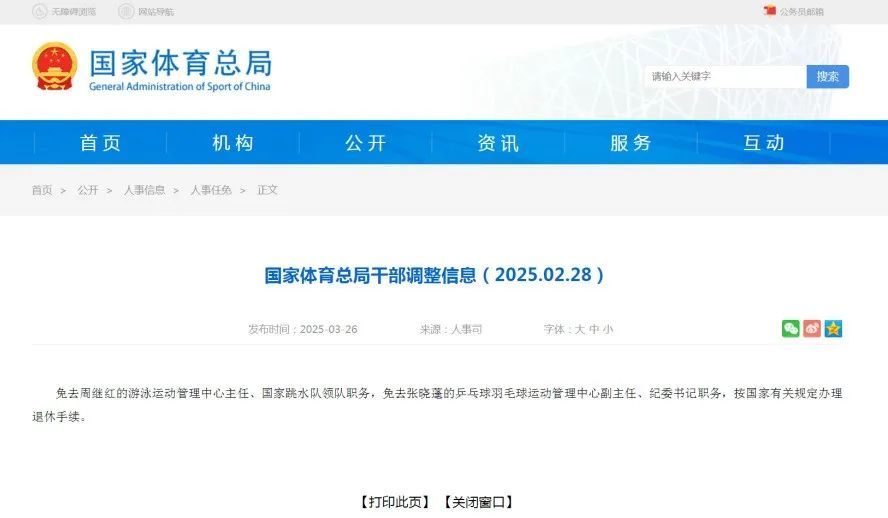The image size is (888, 518).
Task: Open 服务 navigation menu
Action: (x=631, y=143)
